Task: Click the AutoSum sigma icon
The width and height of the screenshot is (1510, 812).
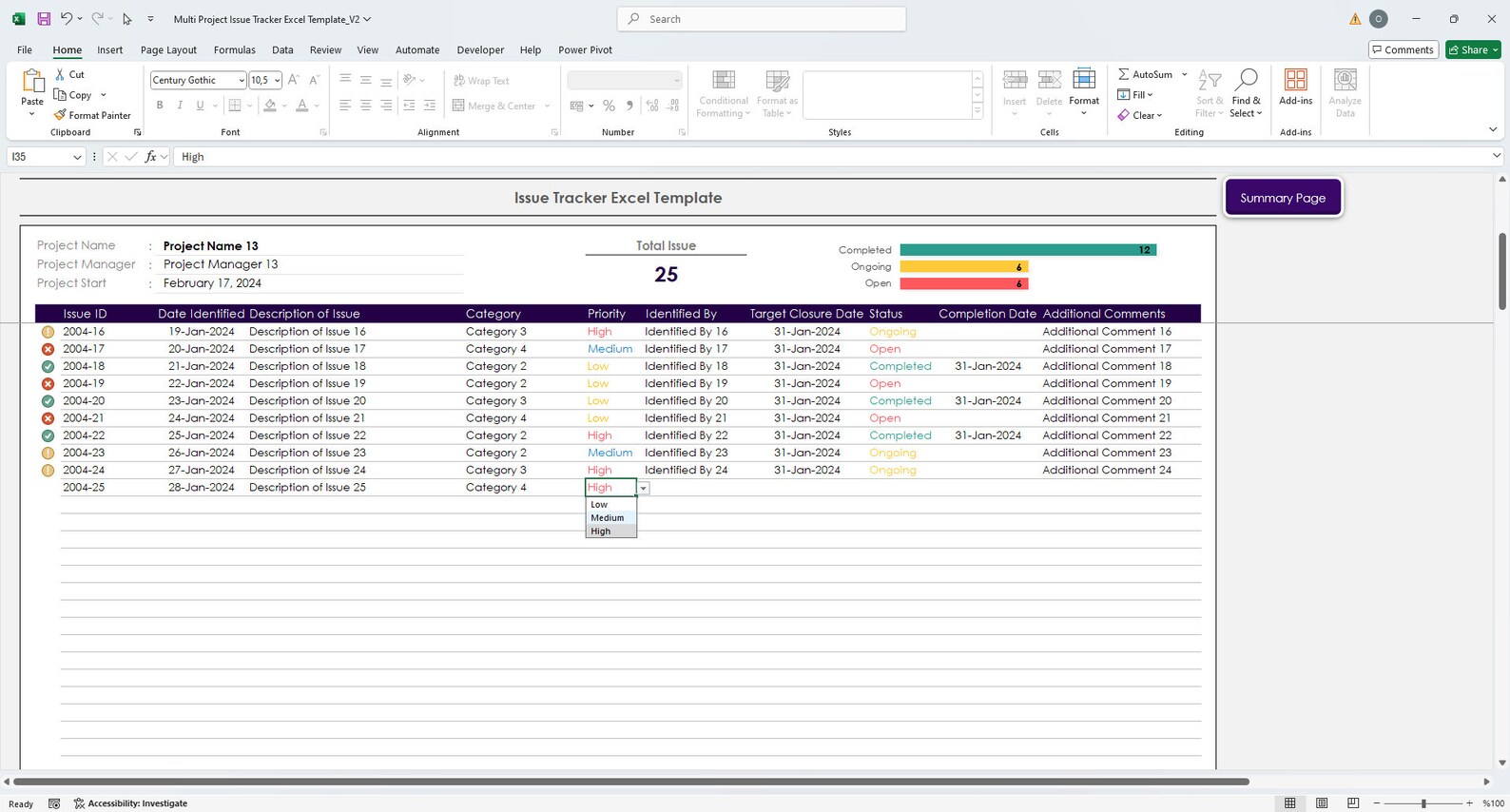Action: pos(1124,74)
